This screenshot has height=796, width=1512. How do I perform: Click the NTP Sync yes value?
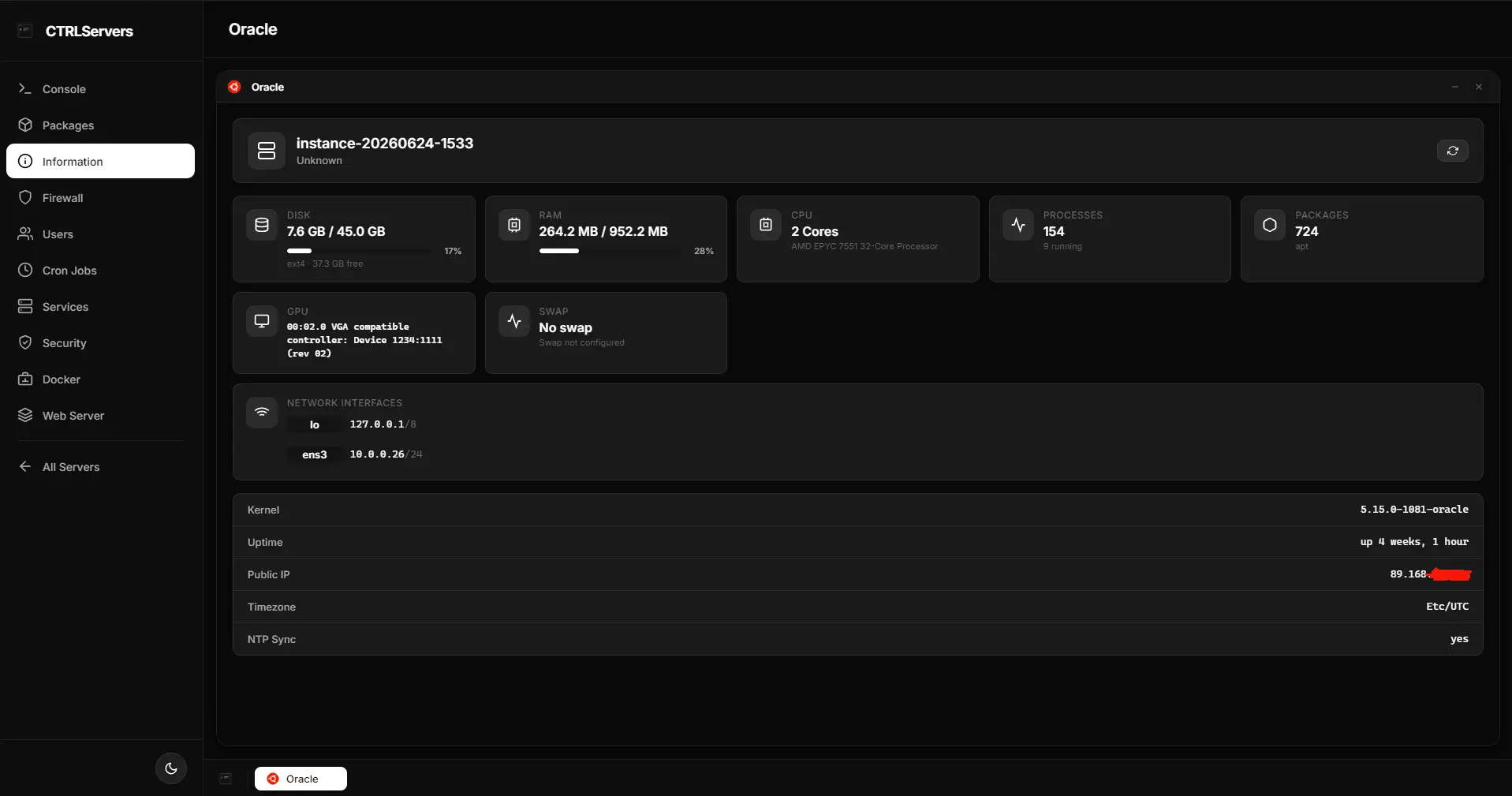pyautogui.click(x=1459, y=639)
